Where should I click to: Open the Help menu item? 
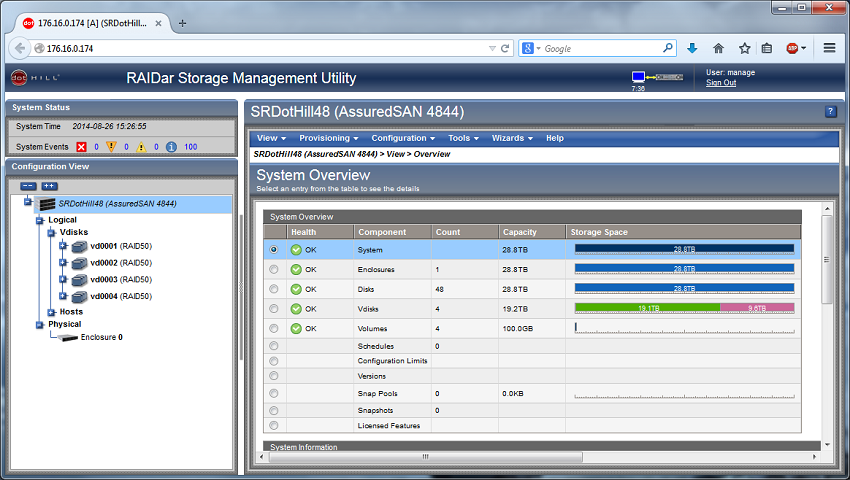click(x=555, y=138)
